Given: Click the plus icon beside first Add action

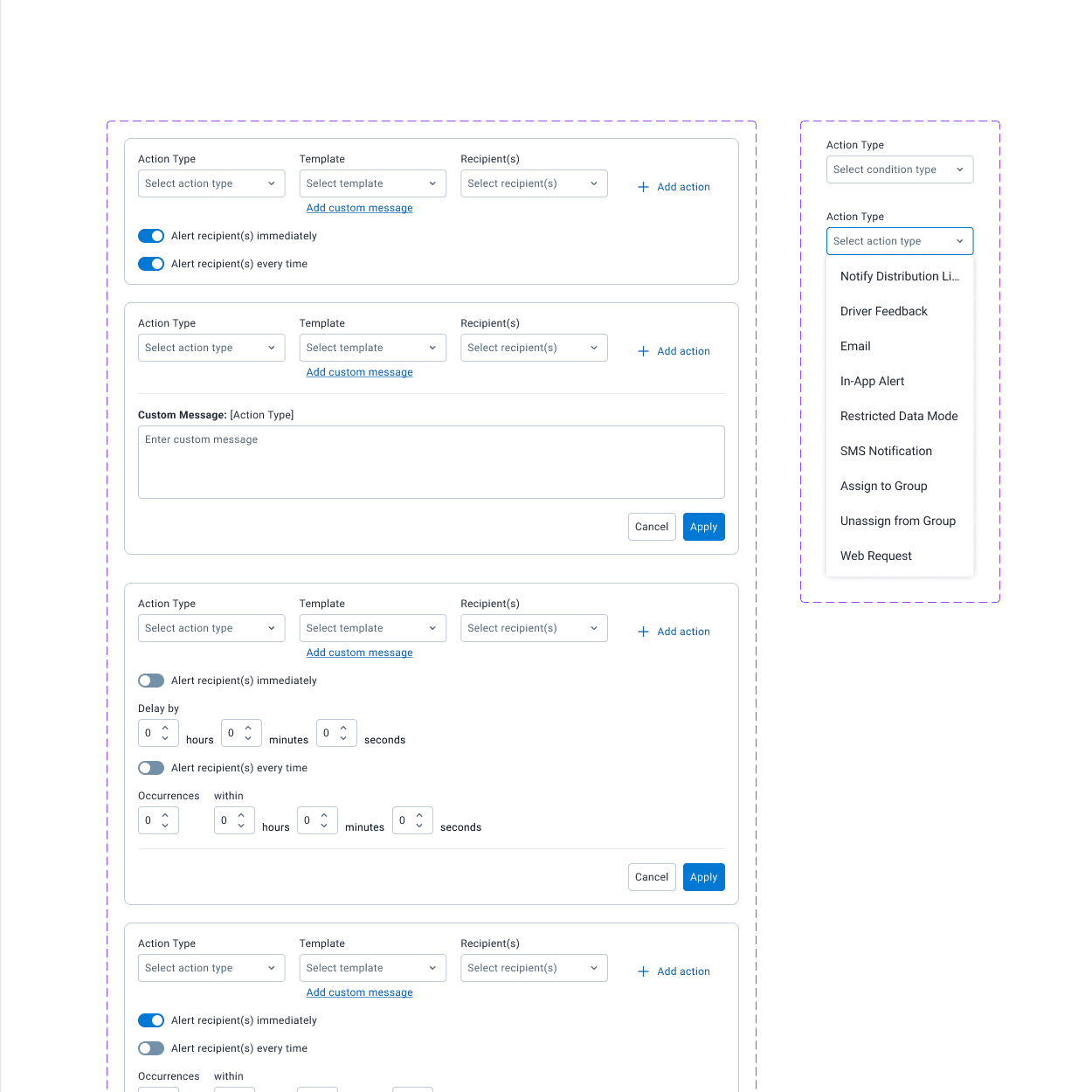Looking at the screenshot, I should [x=643, y=187].
